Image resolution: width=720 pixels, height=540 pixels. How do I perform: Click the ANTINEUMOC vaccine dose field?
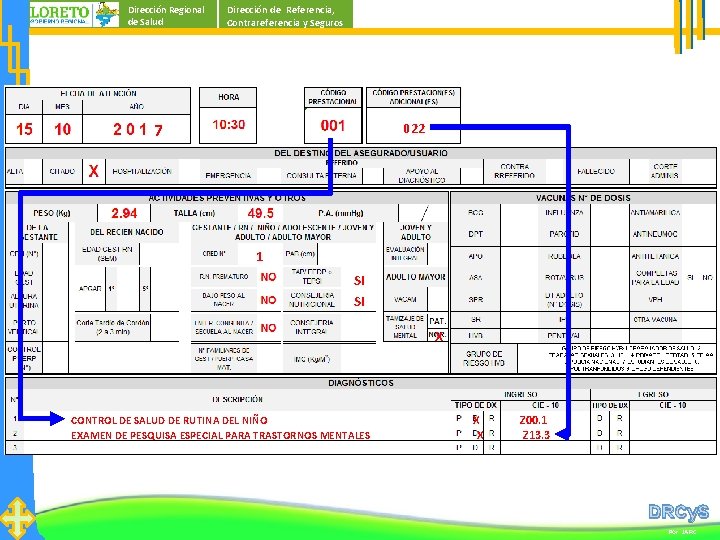click(x=698, y=234)
